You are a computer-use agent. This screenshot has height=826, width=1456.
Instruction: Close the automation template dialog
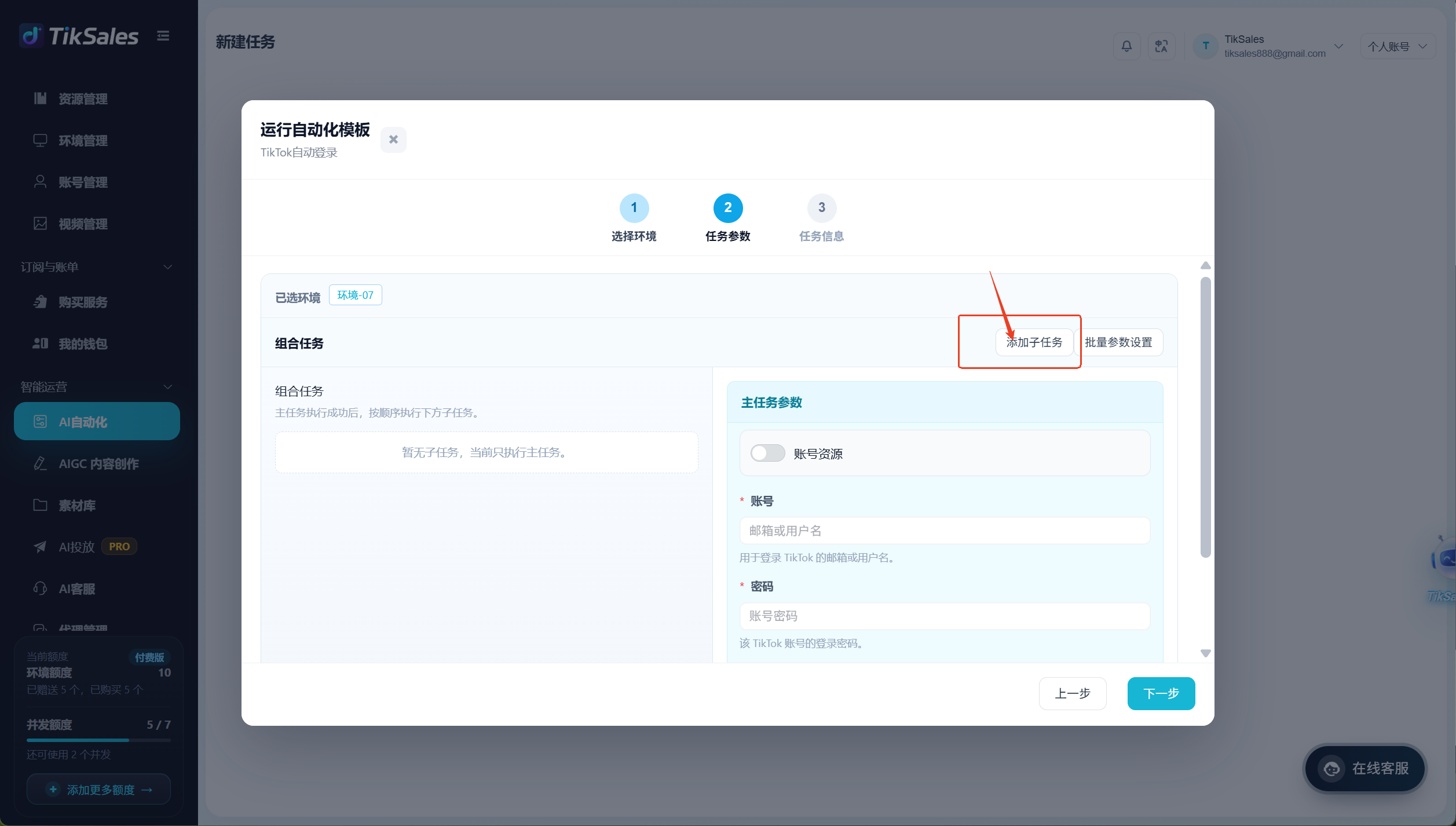pyautogui.click(x=393, y=140)
